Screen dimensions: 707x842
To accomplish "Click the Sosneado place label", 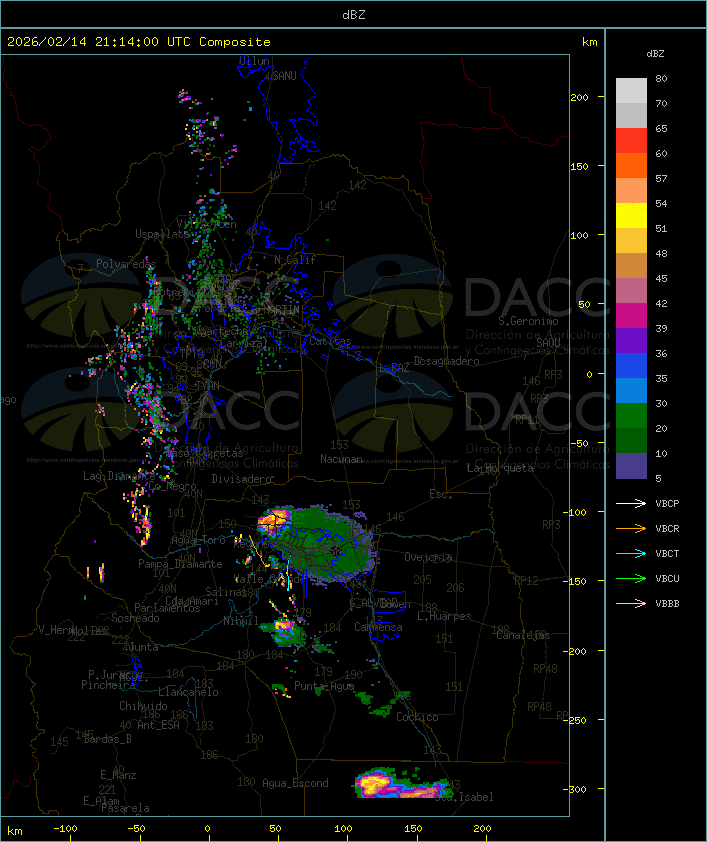I will (x=135, y=618).
